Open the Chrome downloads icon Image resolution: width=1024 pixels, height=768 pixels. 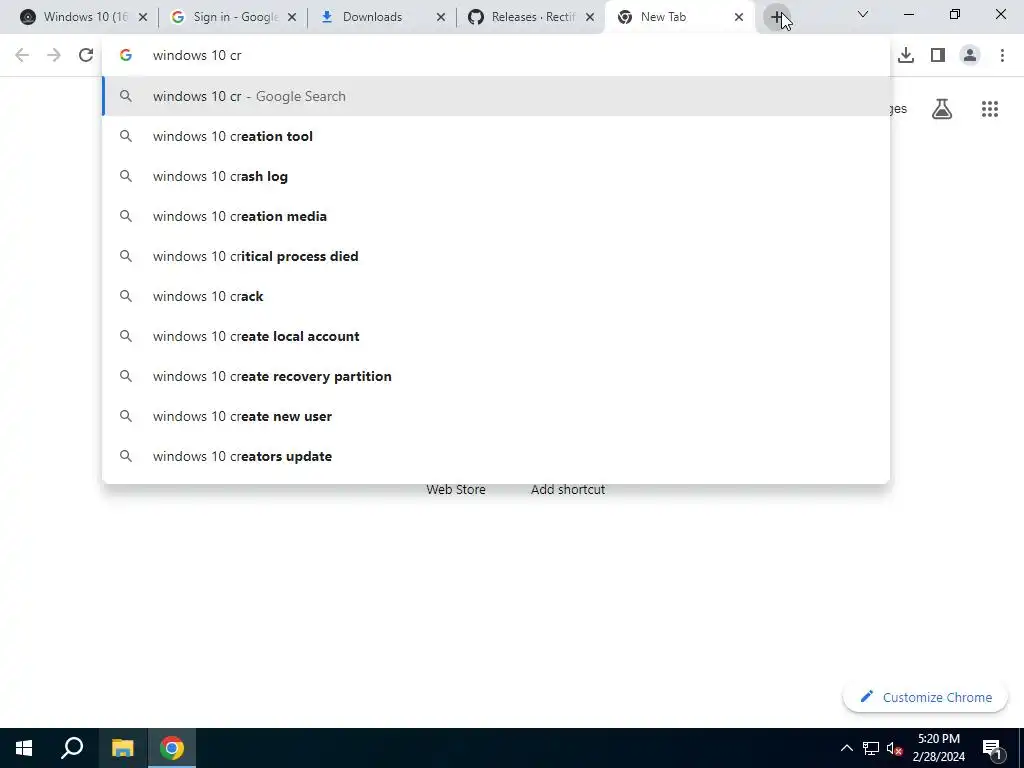[x=905, y=56]
